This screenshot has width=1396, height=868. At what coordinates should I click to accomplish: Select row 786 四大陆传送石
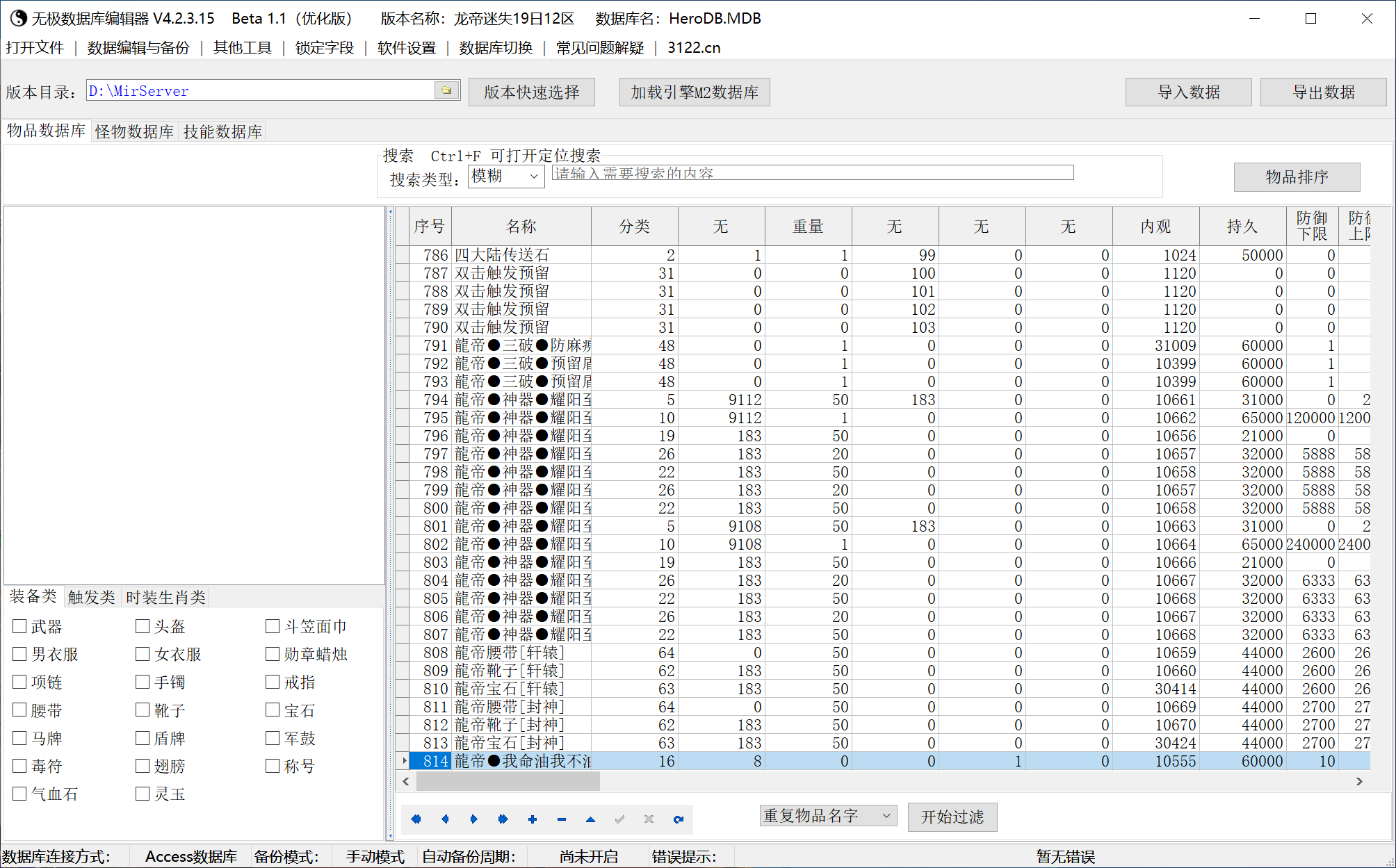[883, 255]
